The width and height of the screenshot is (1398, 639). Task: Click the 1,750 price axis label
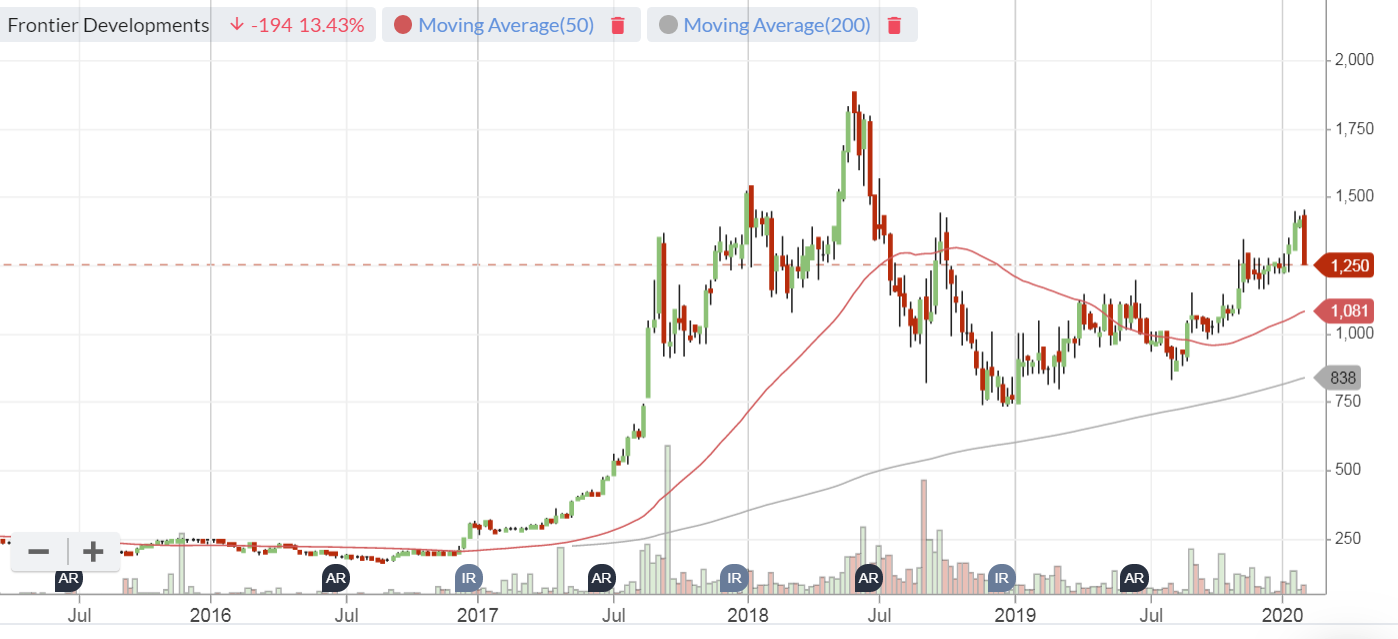1354,128
